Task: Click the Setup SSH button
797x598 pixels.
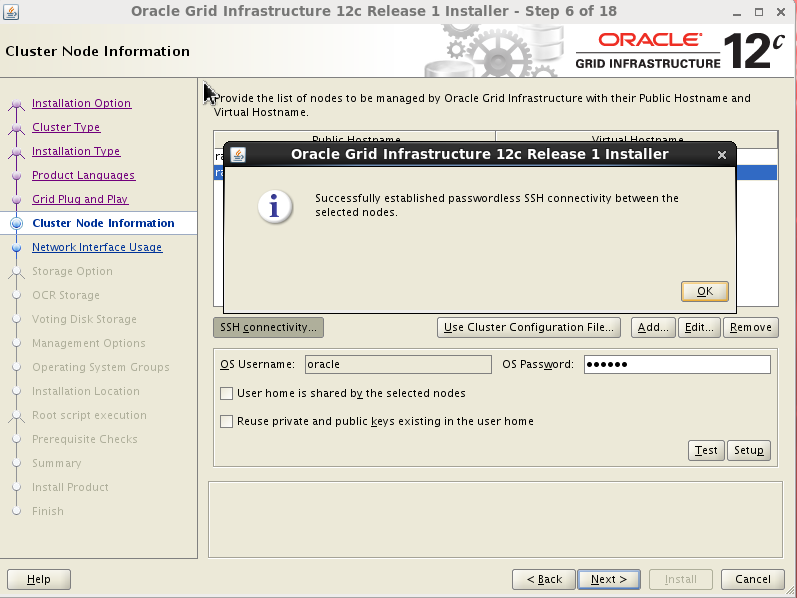Action: click(749, 451)
